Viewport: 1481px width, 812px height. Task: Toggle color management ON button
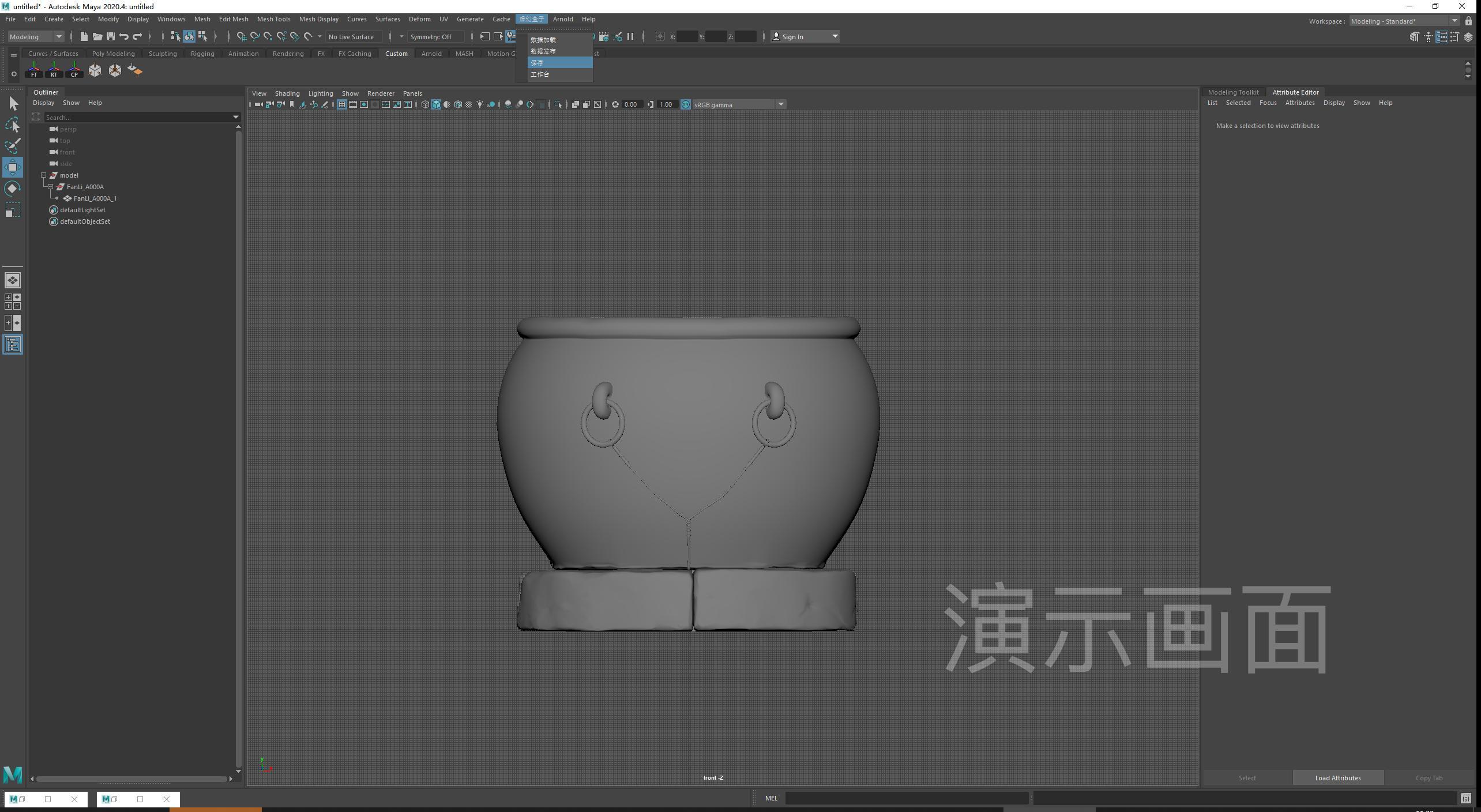[x=686, y=104]
